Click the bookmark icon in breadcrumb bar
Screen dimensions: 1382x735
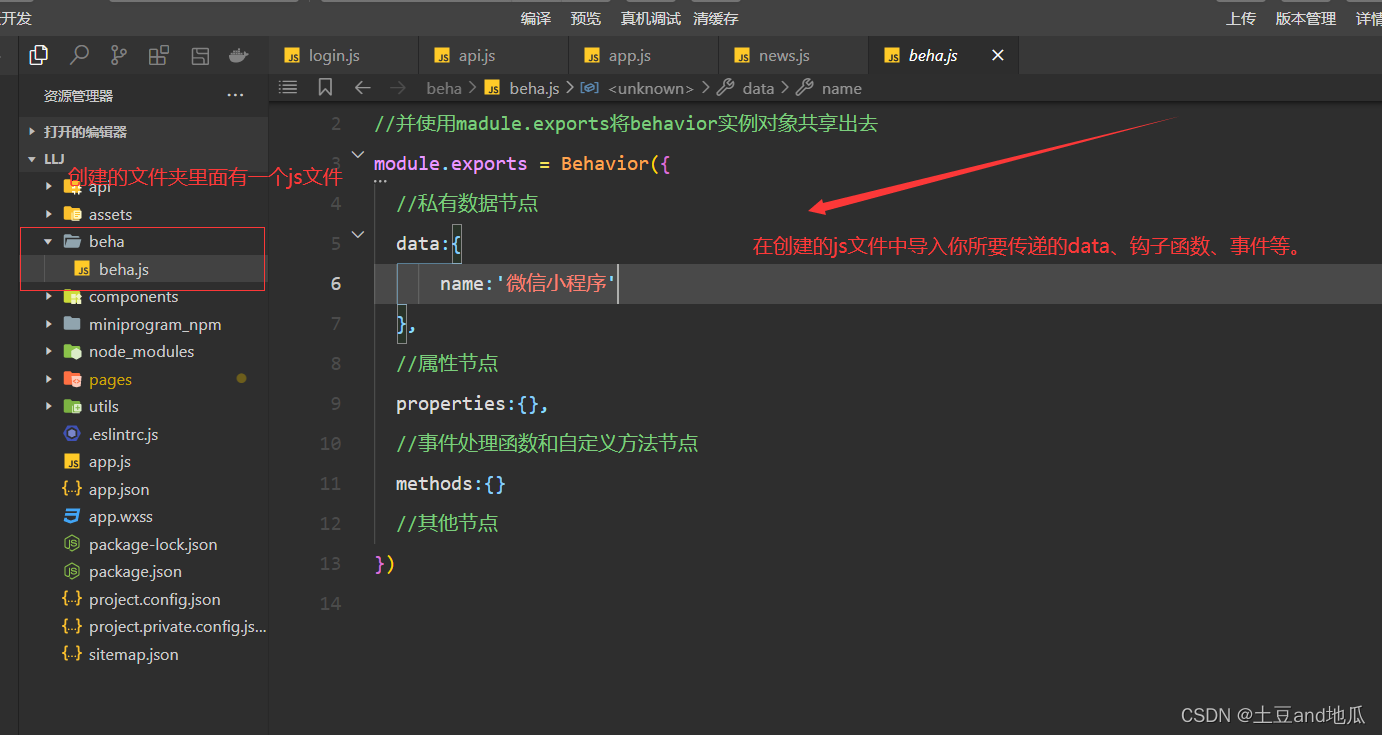[325, 87]
